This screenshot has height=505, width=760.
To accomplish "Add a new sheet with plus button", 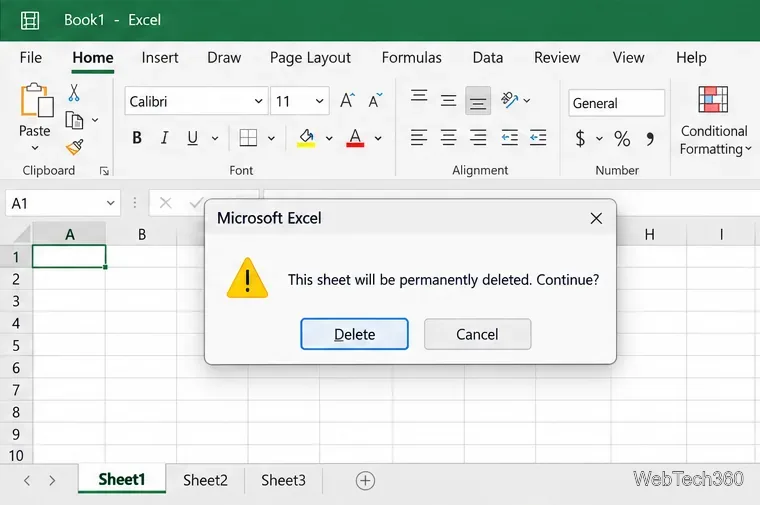I will 365,481.
